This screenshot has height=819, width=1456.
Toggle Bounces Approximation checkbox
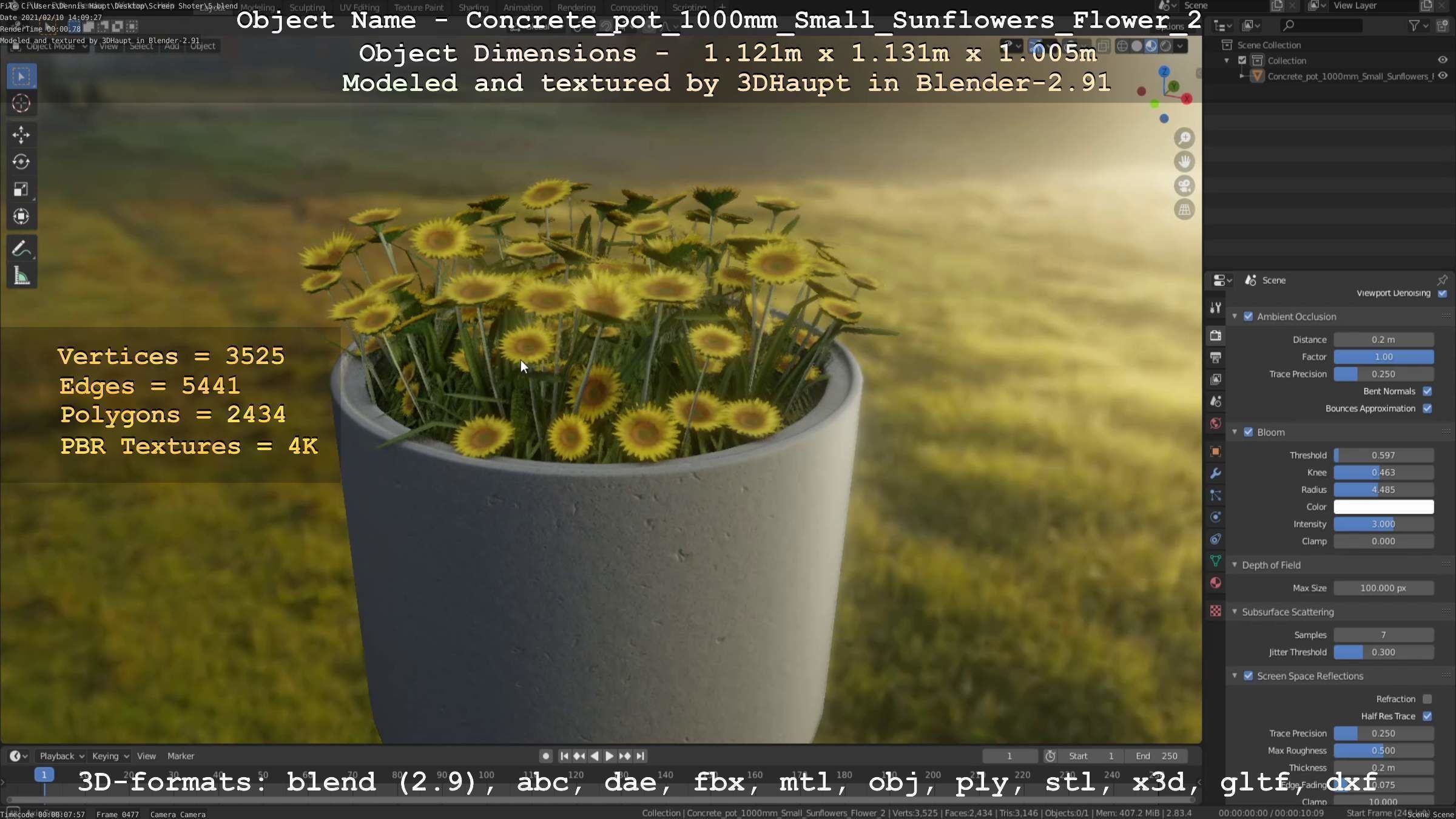pyautogui.click(x=1427, y=408)
